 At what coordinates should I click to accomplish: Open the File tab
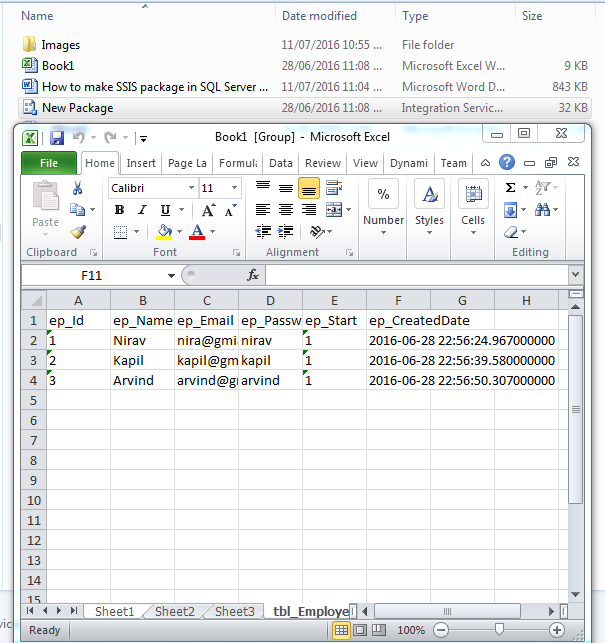(49, 163)
